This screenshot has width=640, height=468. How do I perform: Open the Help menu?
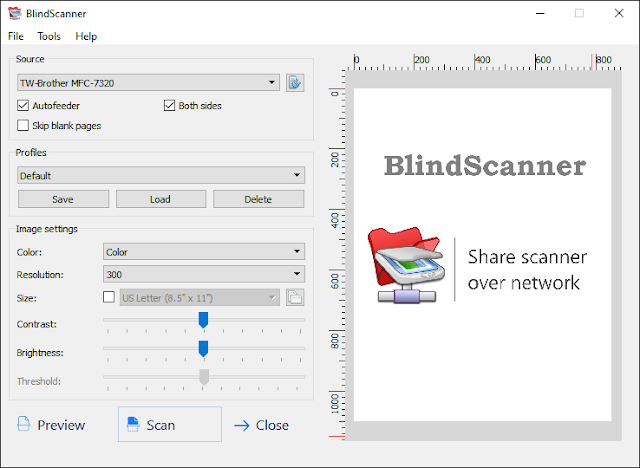86,36
